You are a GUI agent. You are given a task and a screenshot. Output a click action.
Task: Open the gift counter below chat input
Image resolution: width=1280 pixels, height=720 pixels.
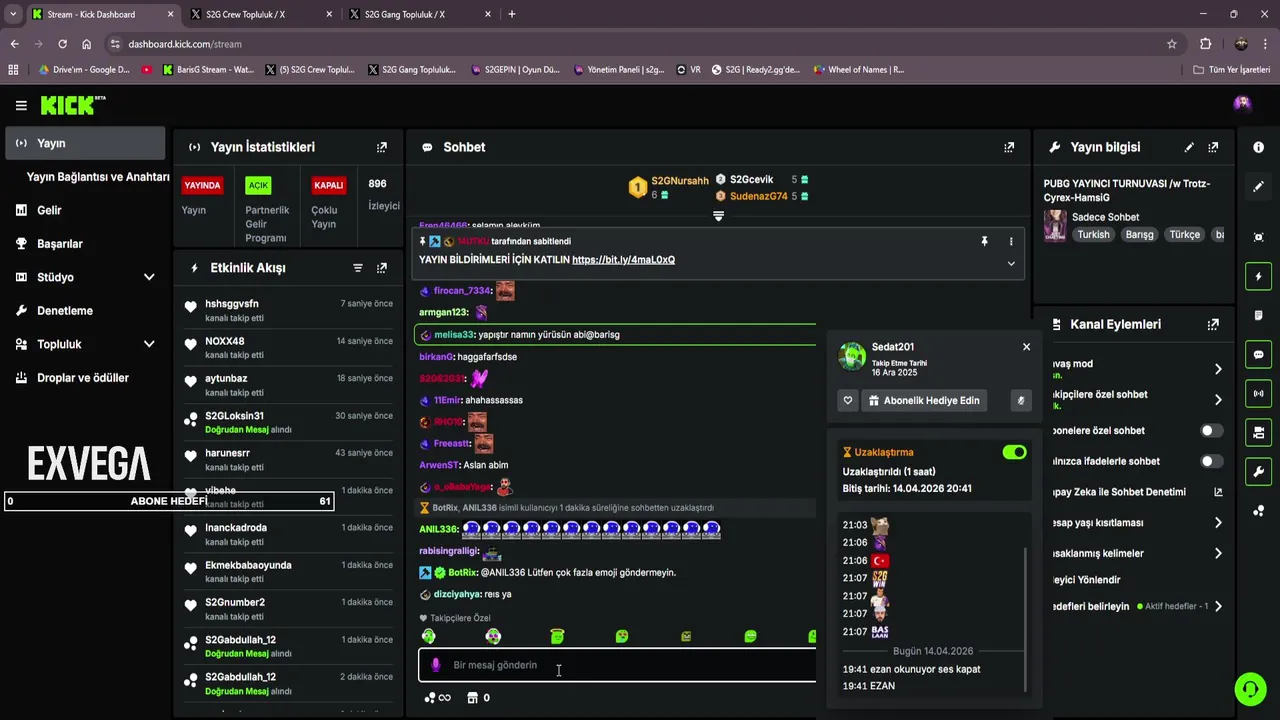coord(478,698)
